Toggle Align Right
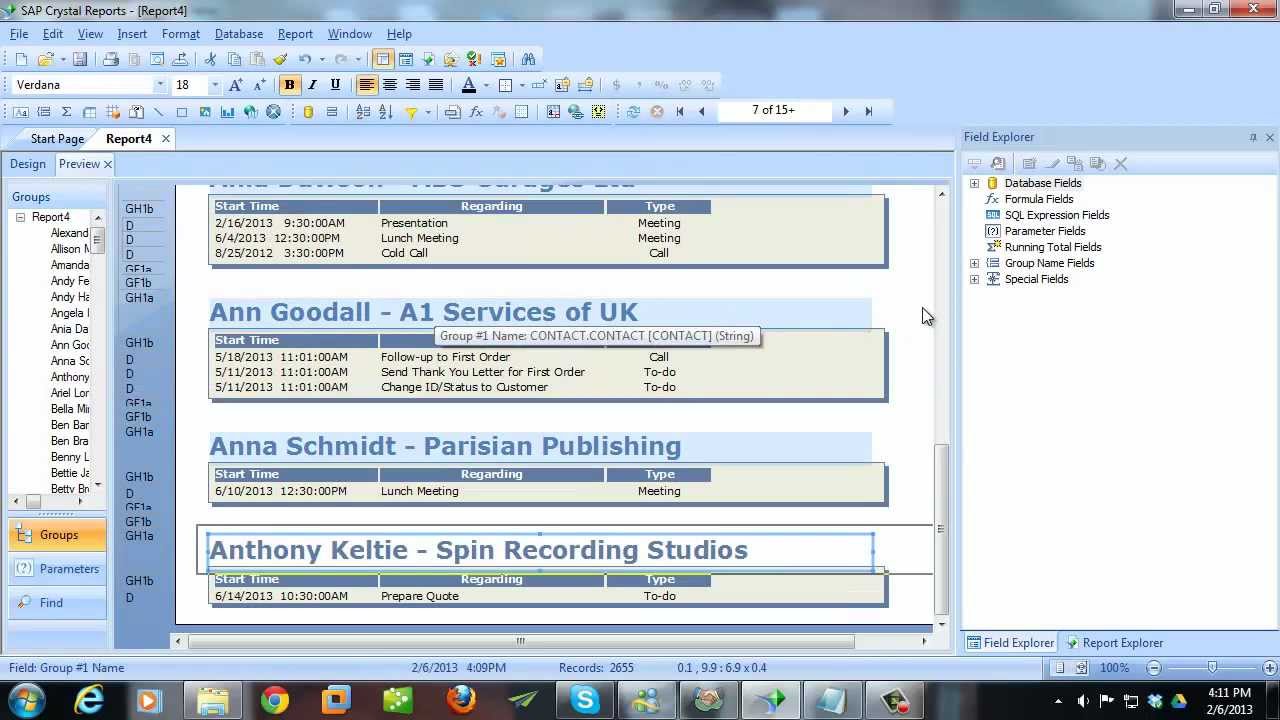Screen dimensions: 1280x720 coord(413,85)
